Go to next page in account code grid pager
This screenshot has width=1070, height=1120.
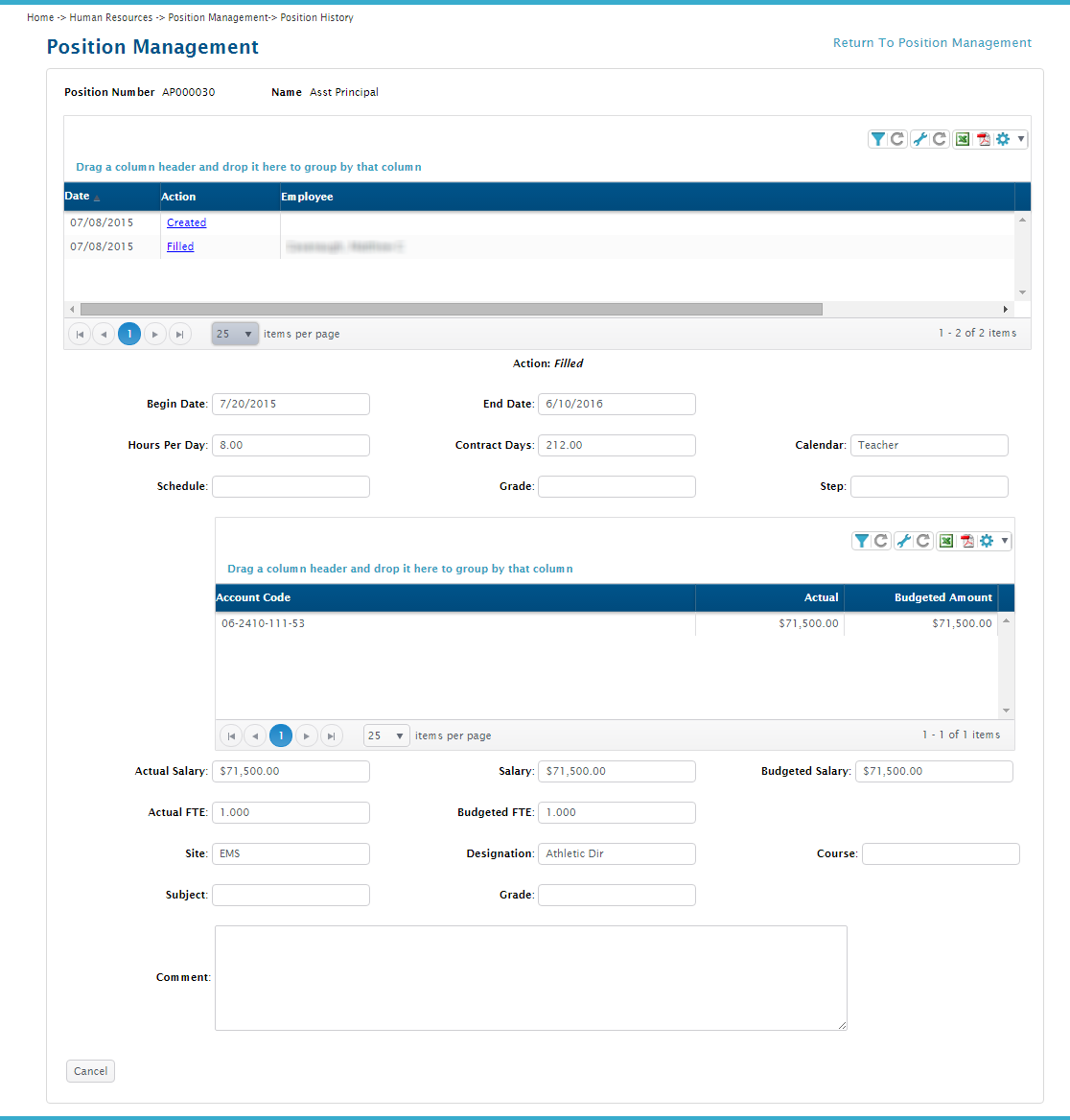(307, 735)
